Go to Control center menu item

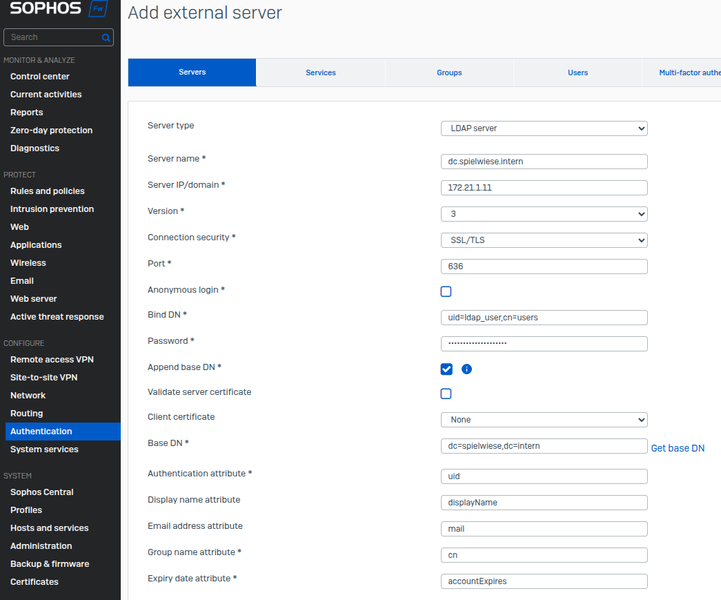(x=40, y=76)
